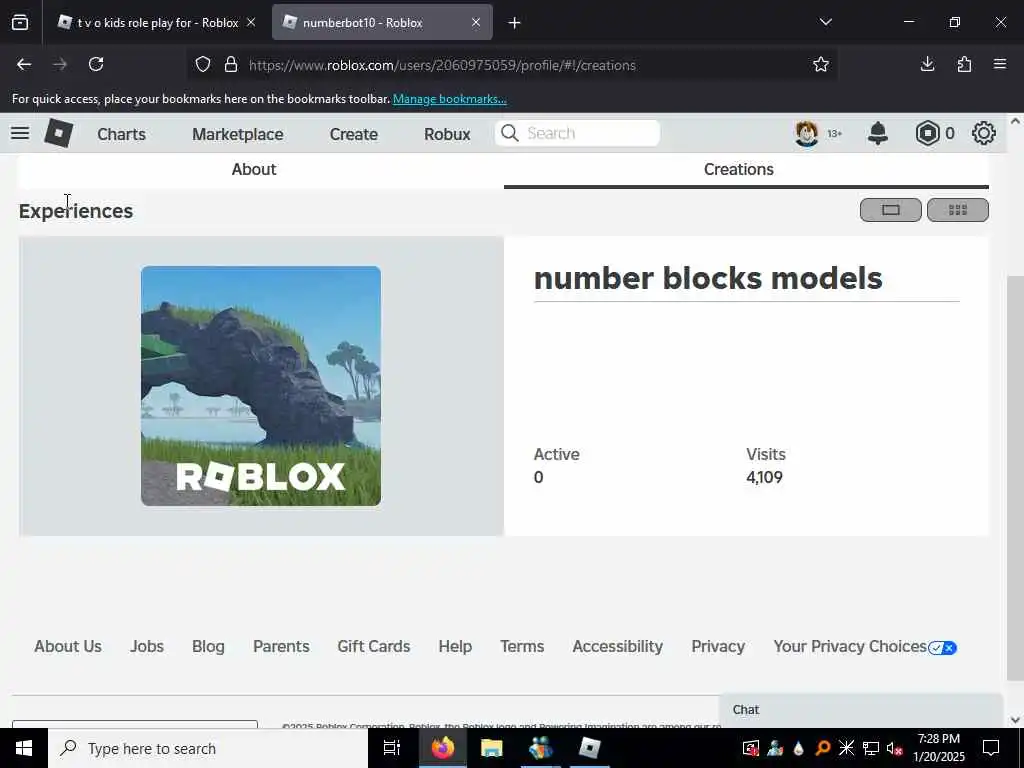Switch to t v o kids role play tab
Image resolution: width=1024 pixels, height=768 pixels.
click(x=157, y=23)
